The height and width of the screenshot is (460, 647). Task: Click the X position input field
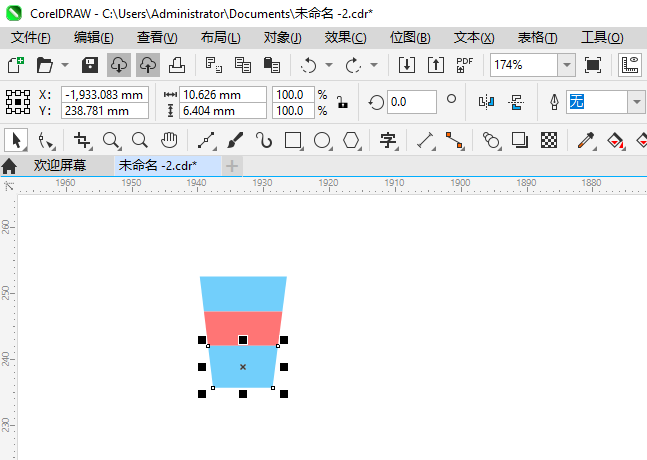[x=105, y=94]
